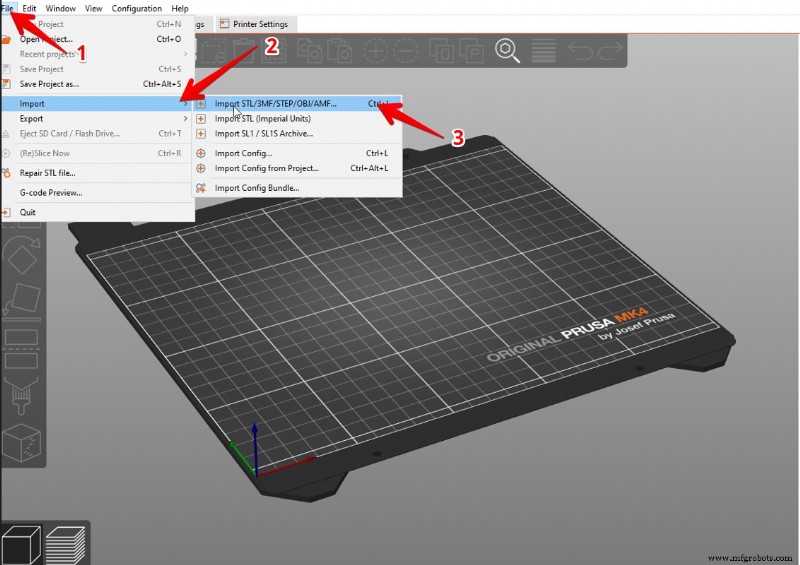
Task: Expand the Export submenu
Action: pyautogui.click(x=97, y=118)
